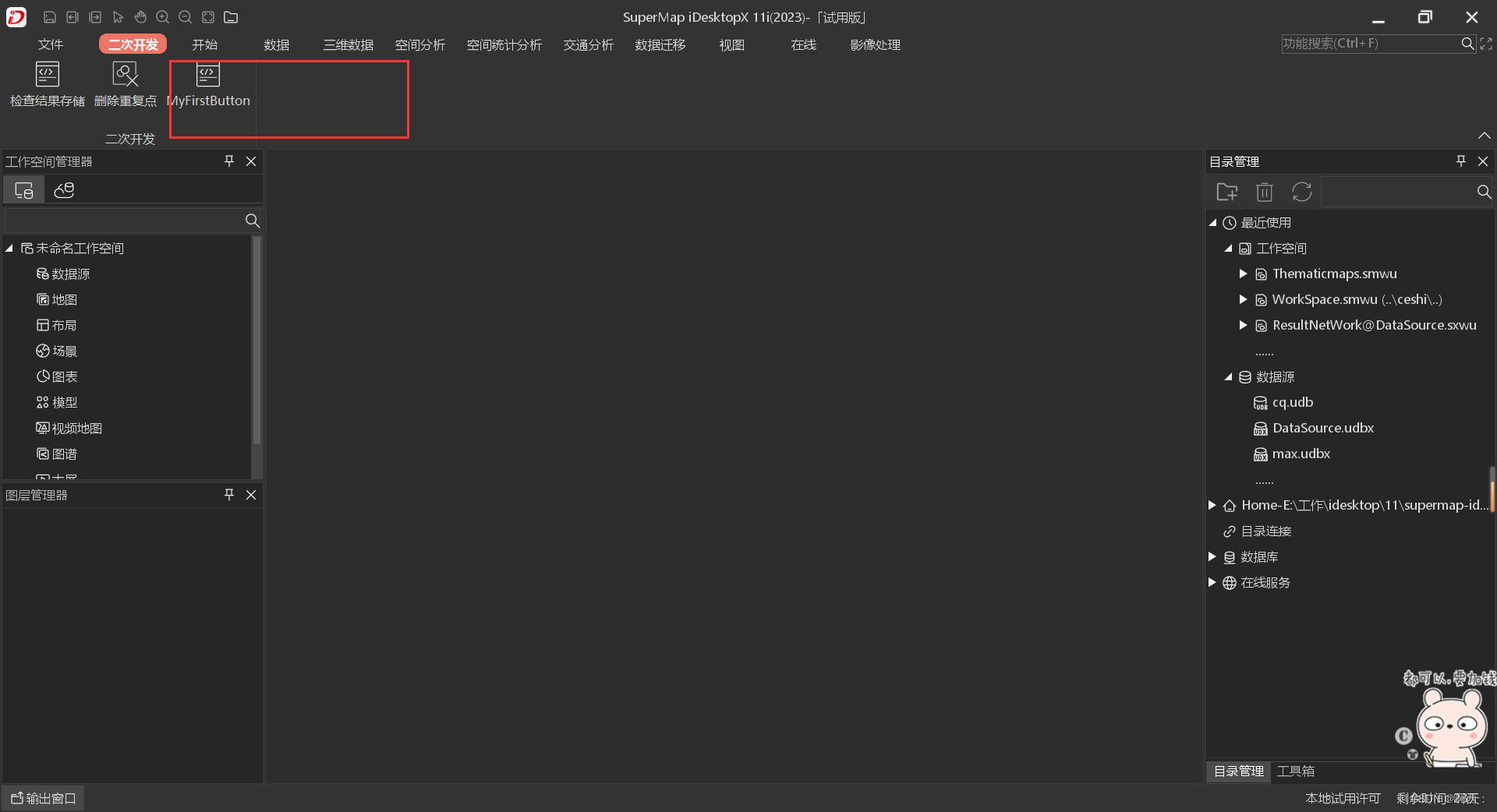
Task: Click the zoom out magnifier icon
Action: [x=186, y=17]
